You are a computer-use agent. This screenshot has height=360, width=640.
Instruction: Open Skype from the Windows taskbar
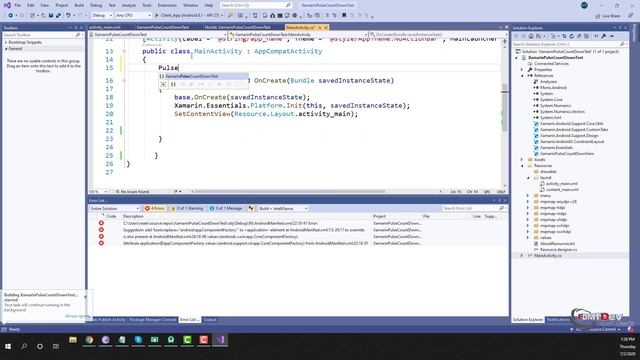tap(138, 340)
